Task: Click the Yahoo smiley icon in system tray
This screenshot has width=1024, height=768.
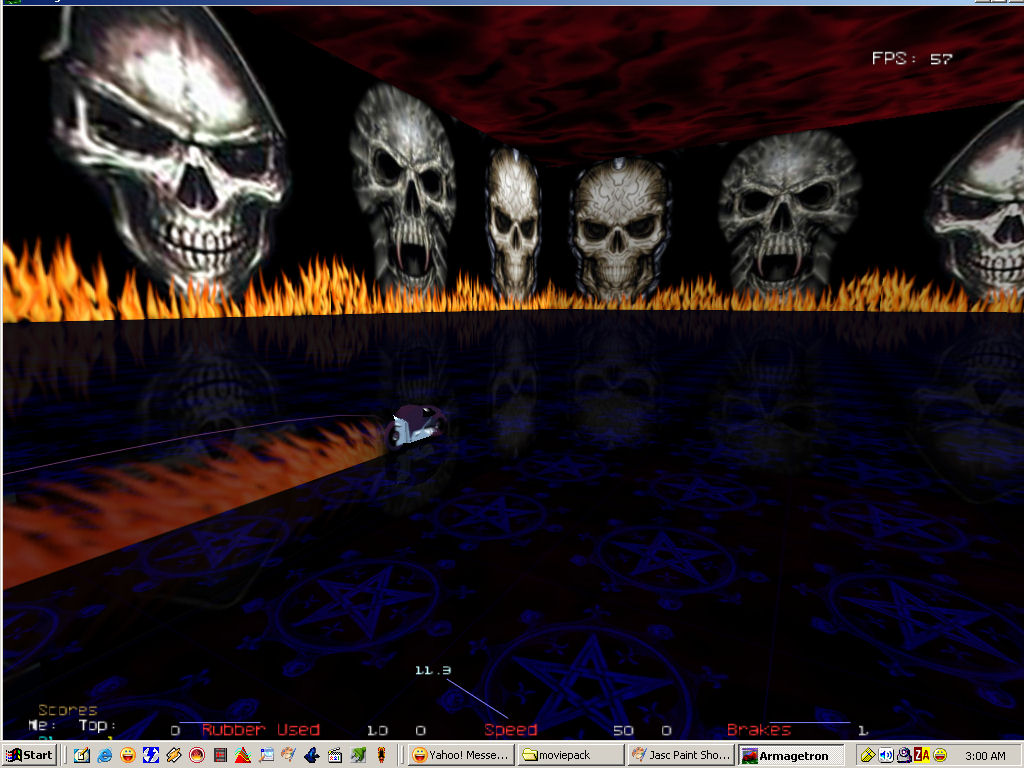Action: (x=940, y=755)
